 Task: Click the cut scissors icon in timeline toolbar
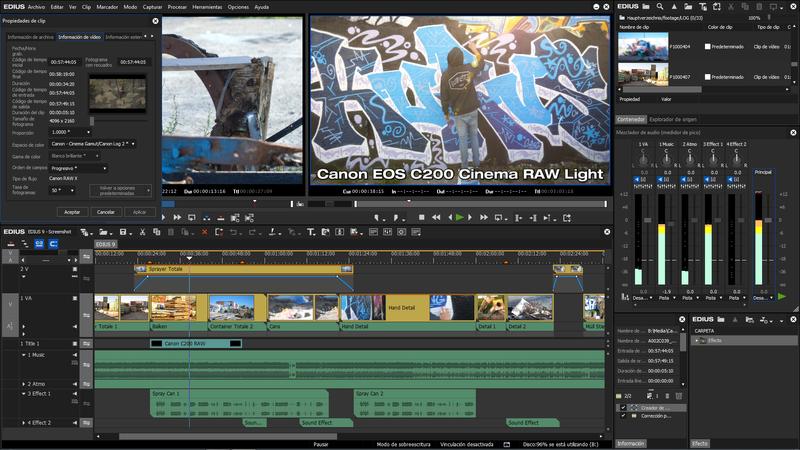pos(142,232)
